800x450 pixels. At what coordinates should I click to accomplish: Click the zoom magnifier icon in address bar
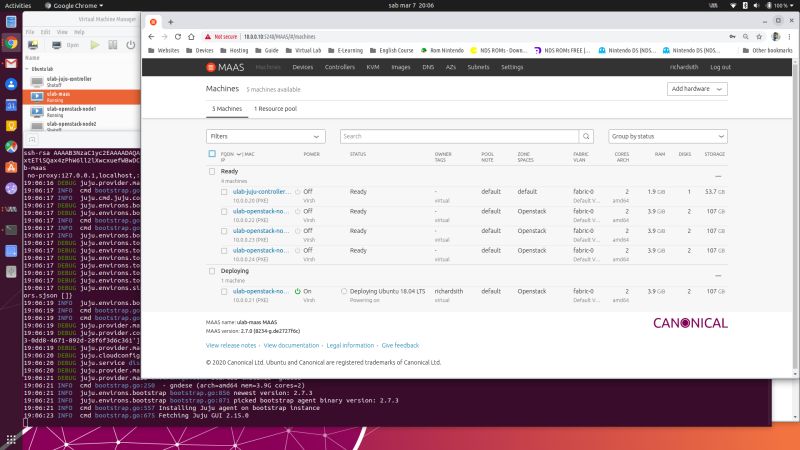tap(746, 37)
